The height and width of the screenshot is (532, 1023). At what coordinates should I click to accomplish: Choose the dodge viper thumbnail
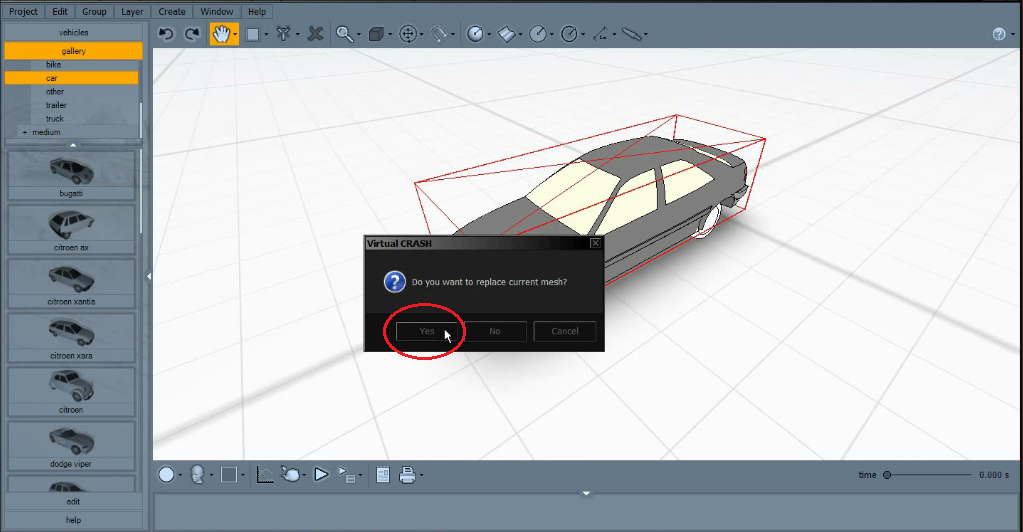coord(71,446)
